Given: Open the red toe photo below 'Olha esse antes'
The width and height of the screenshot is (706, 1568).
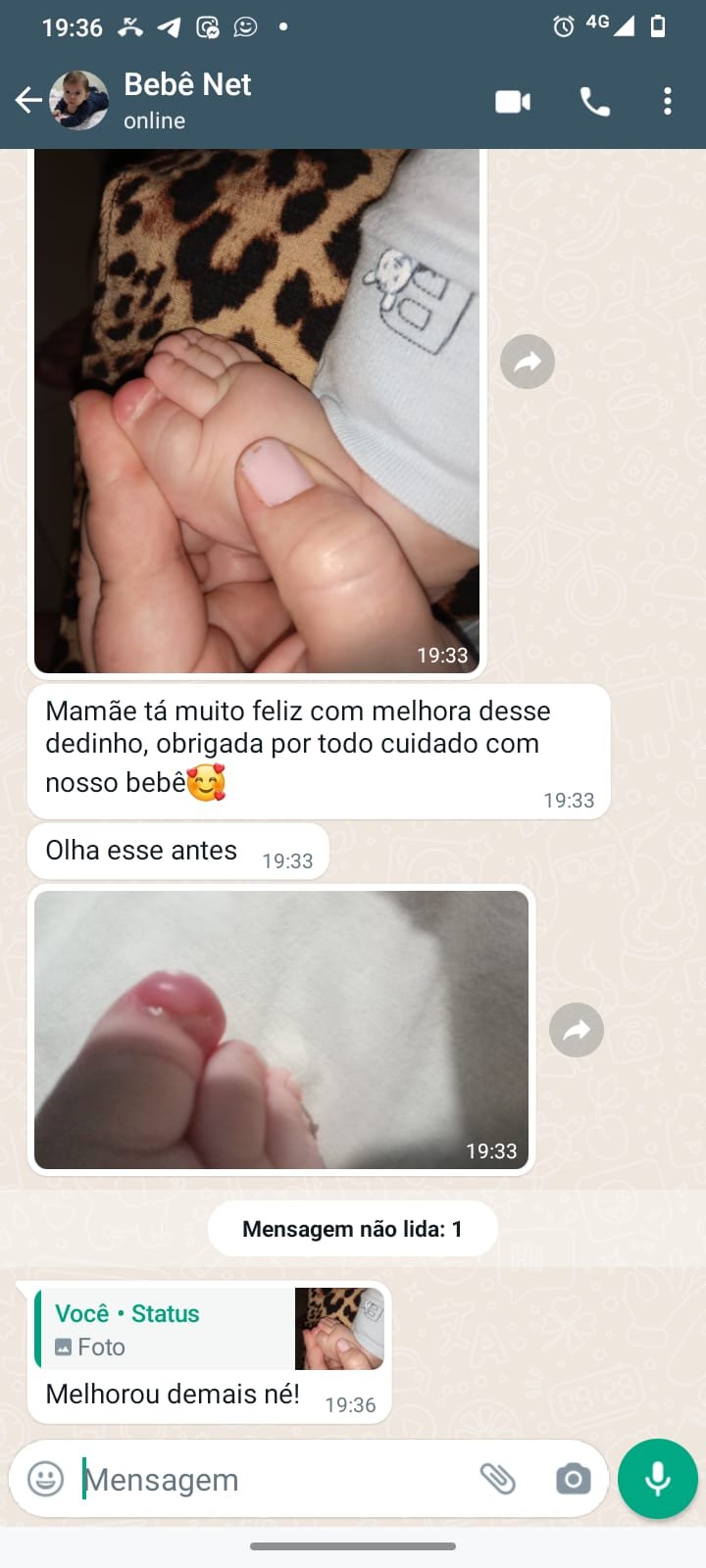Looking at the screenshot, I should pyautogui.click(x=281, y=1030).
